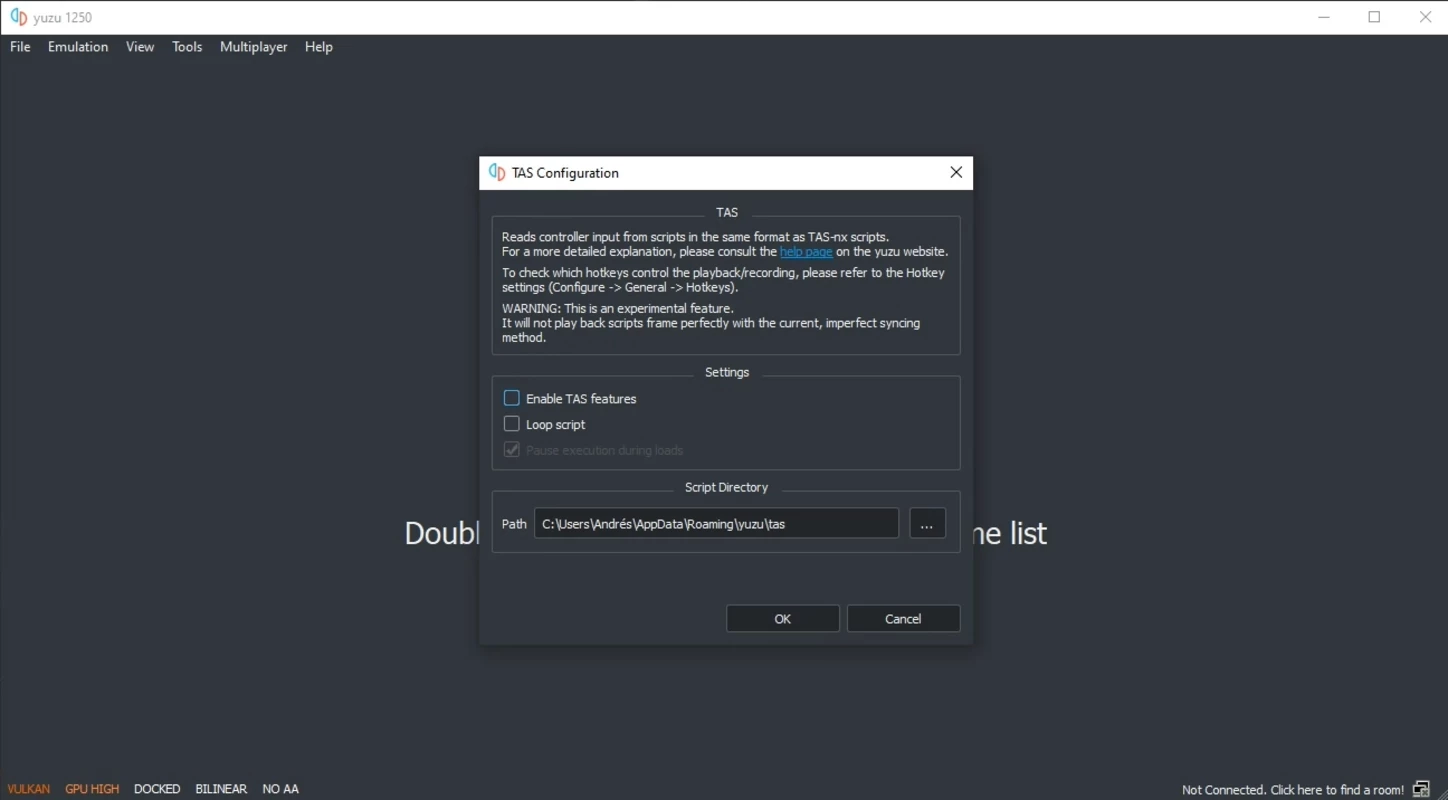Toggle GPU HIGH accuracy in the status bar
Screen dimensions: 1448x800
click(x=92, y=789)
